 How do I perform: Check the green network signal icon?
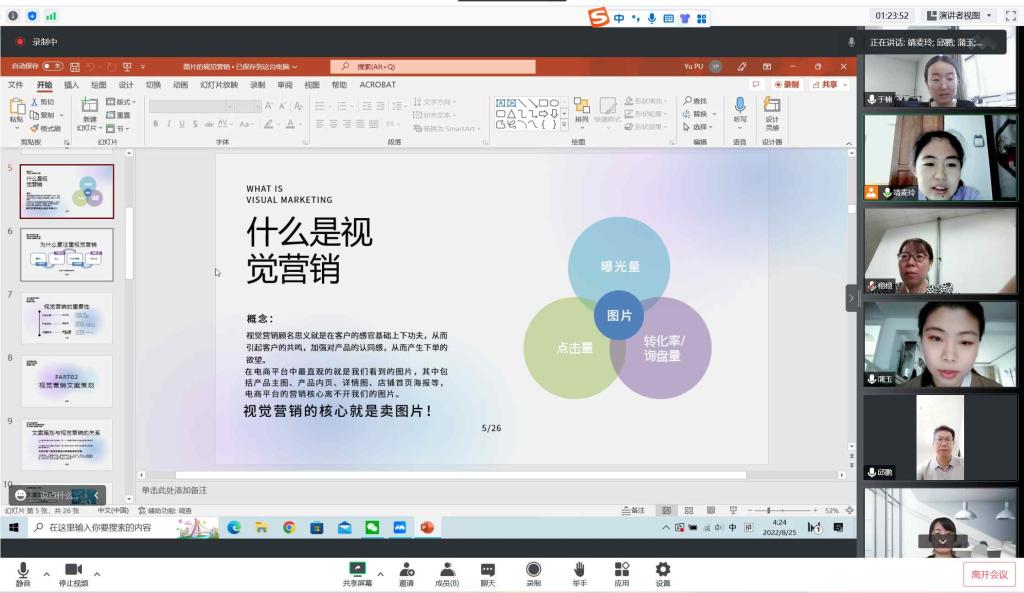tap(51, 16)
